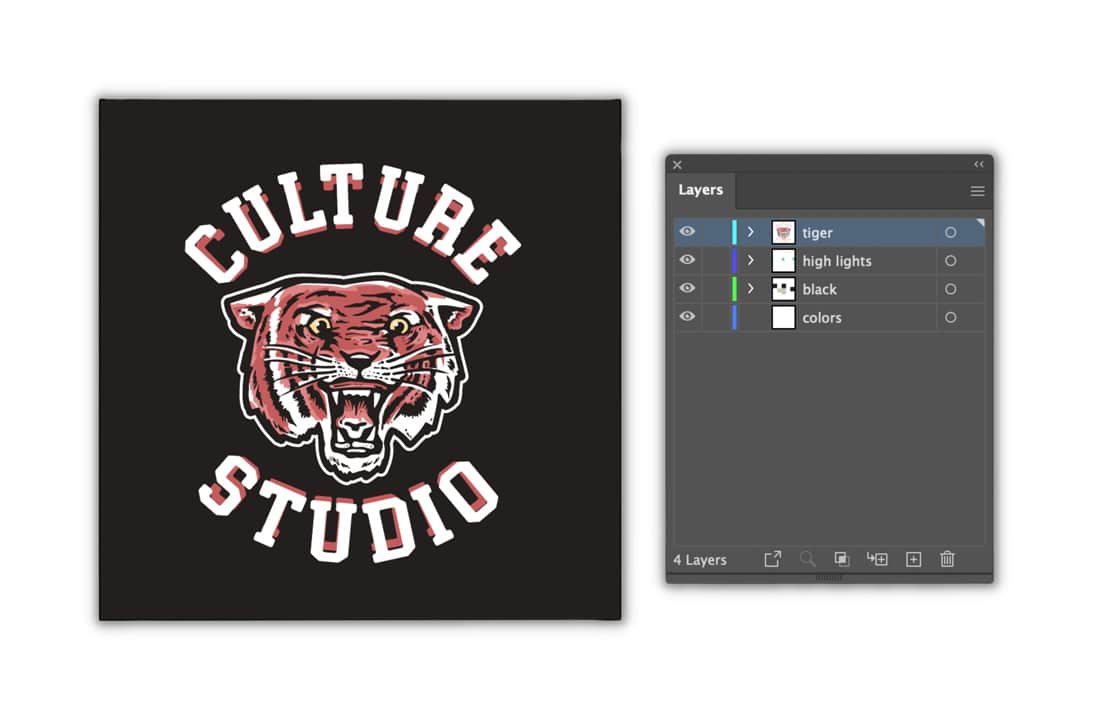The width and height of the screenshot is (1101, 719).
Task: Collapse Layers panel with double-arrow icon
Action: (979, 165)
